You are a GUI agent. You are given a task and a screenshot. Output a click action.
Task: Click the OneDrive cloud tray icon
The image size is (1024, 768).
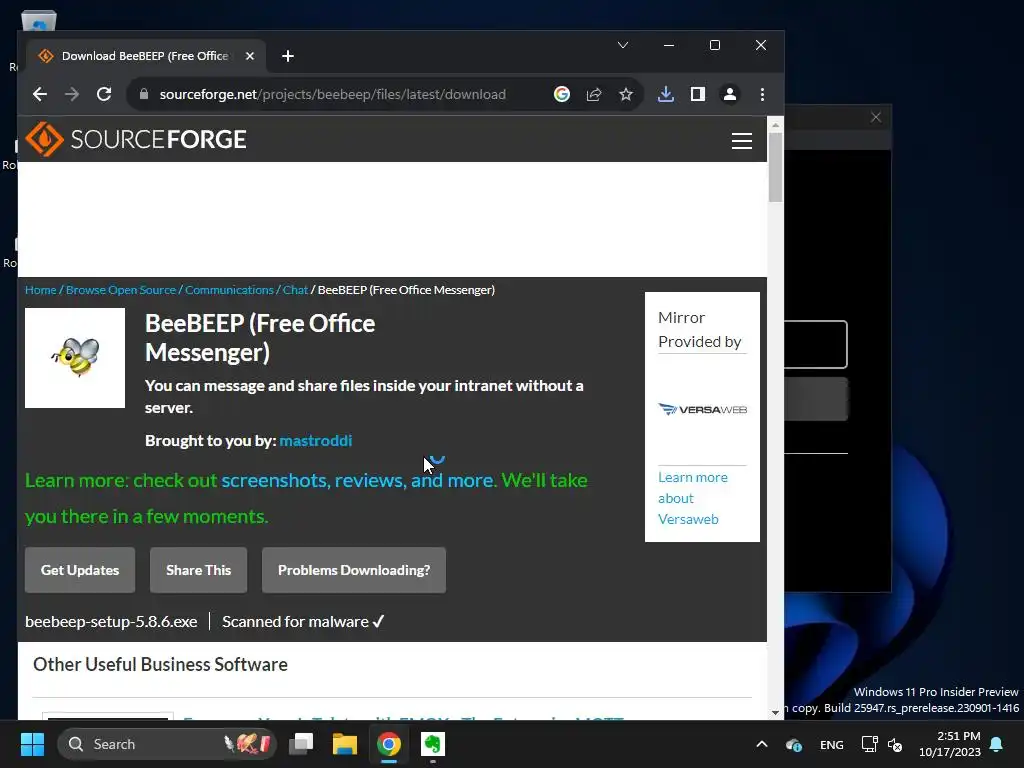coord(793,744)
